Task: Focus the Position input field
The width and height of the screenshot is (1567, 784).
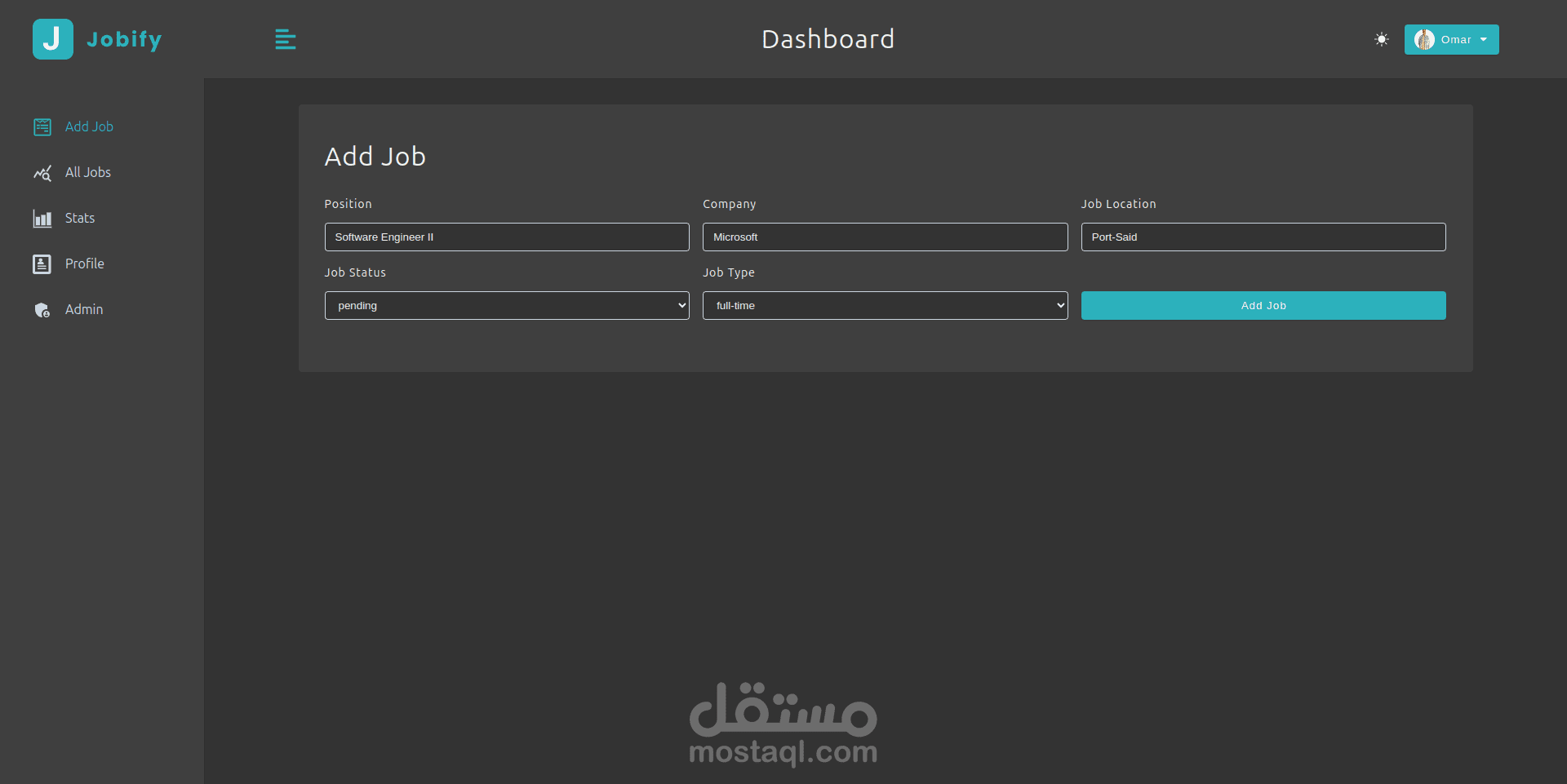Action: tap(507, 237)
